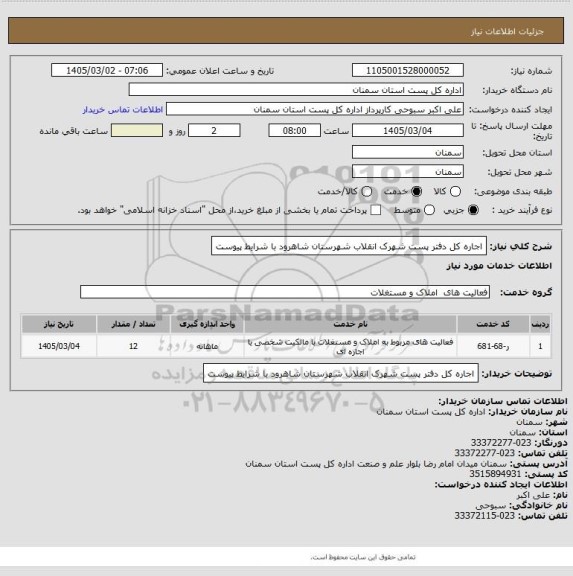Choose the جزیی purchase type radio
The height and width of the screenshot is (576, 573).
click(473, 210)
